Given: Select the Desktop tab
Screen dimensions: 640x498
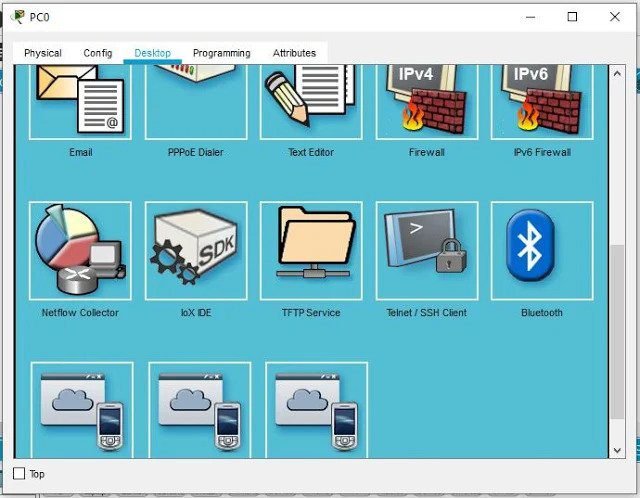Looking at the screenshot, I should click(152, 53).
